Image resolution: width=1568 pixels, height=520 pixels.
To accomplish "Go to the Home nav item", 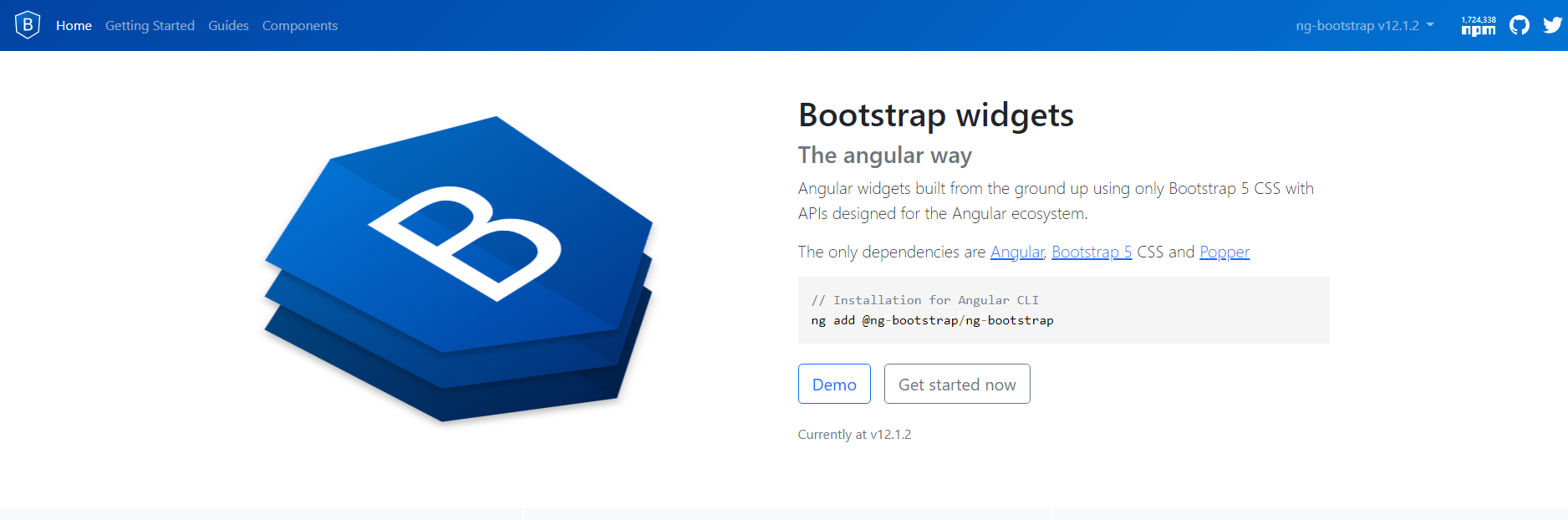I will pos(74,25).
